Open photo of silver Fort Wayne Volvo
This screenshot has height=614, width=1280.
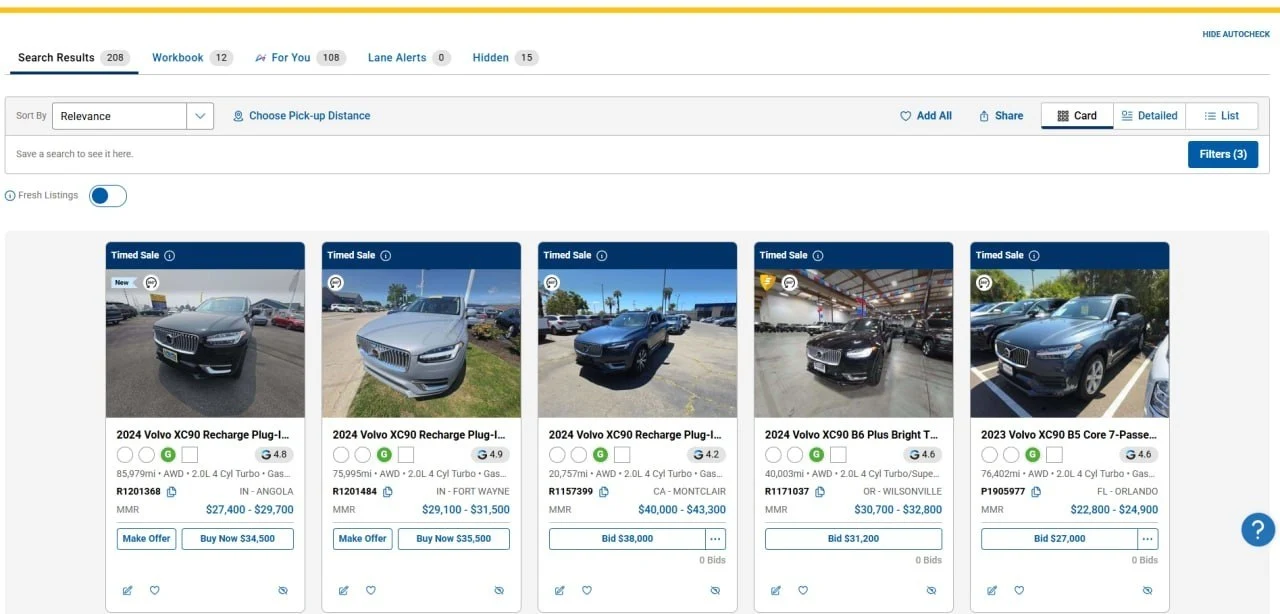click(x=421, y=343)
